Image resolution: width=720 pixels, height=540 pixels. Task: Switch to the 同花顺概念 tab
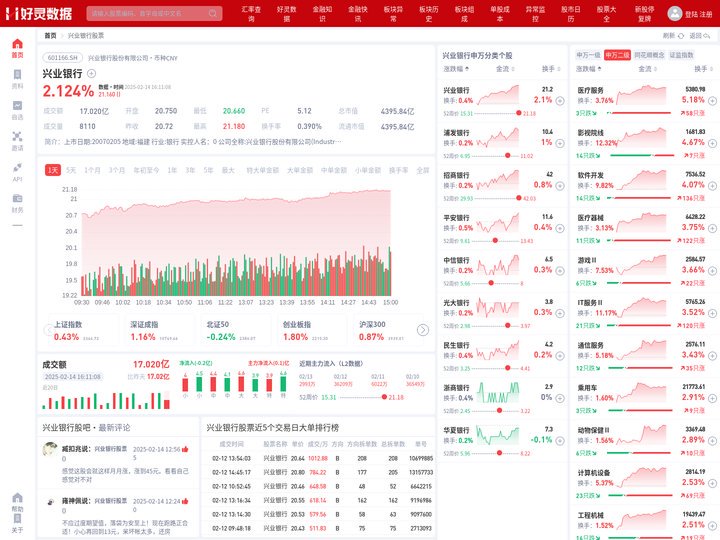pos(649,55)
